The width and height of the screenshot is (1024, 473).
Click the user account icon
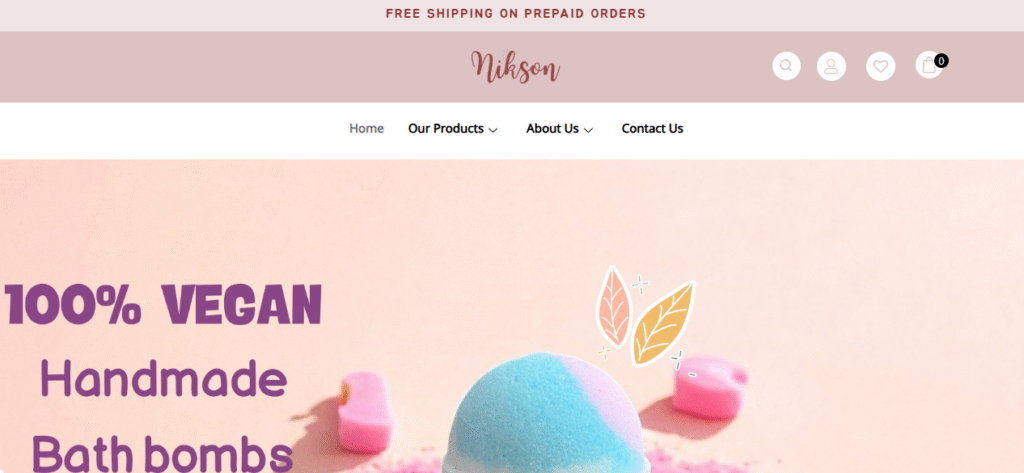click(831, 66)
